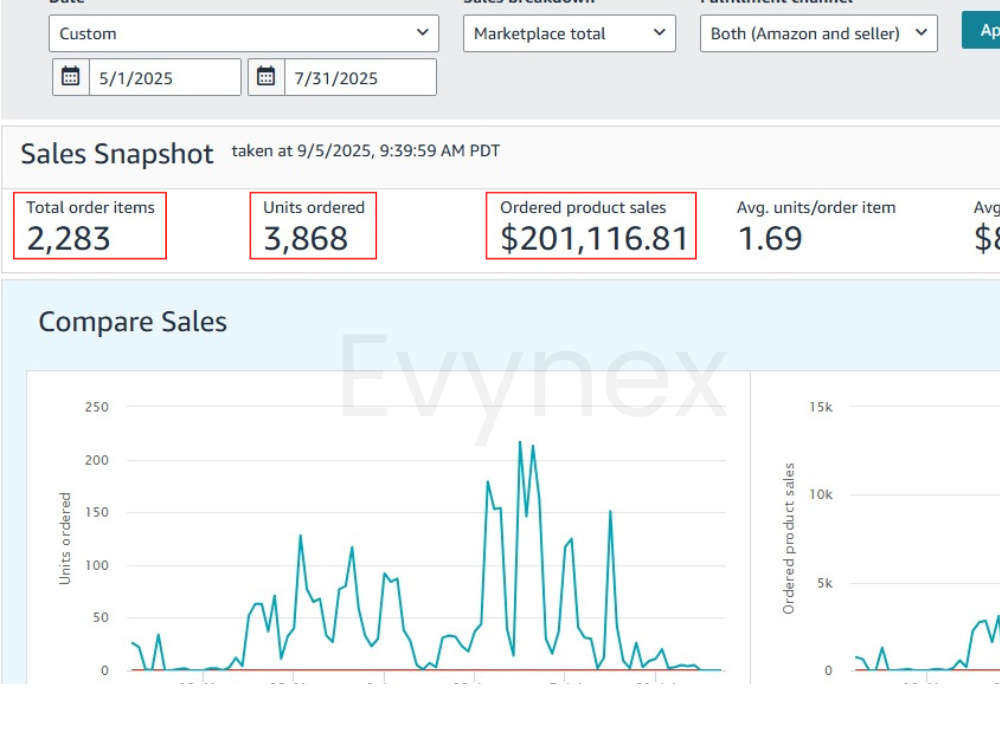
Task: Select the Total order items metric
Action: [90, 226]
